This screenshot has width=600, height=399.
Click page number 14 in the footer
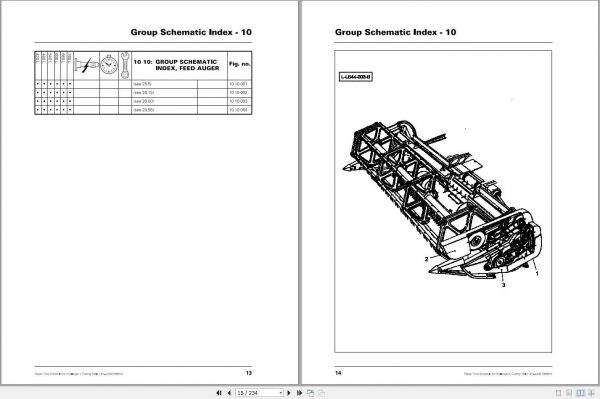coord(338,373)
